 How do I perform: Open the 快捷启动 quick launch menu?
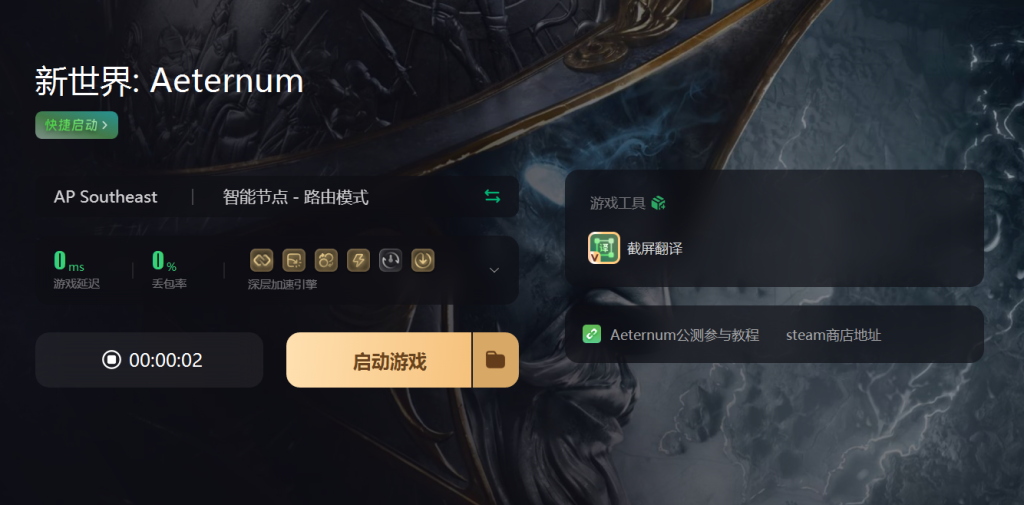pos(76,125)
